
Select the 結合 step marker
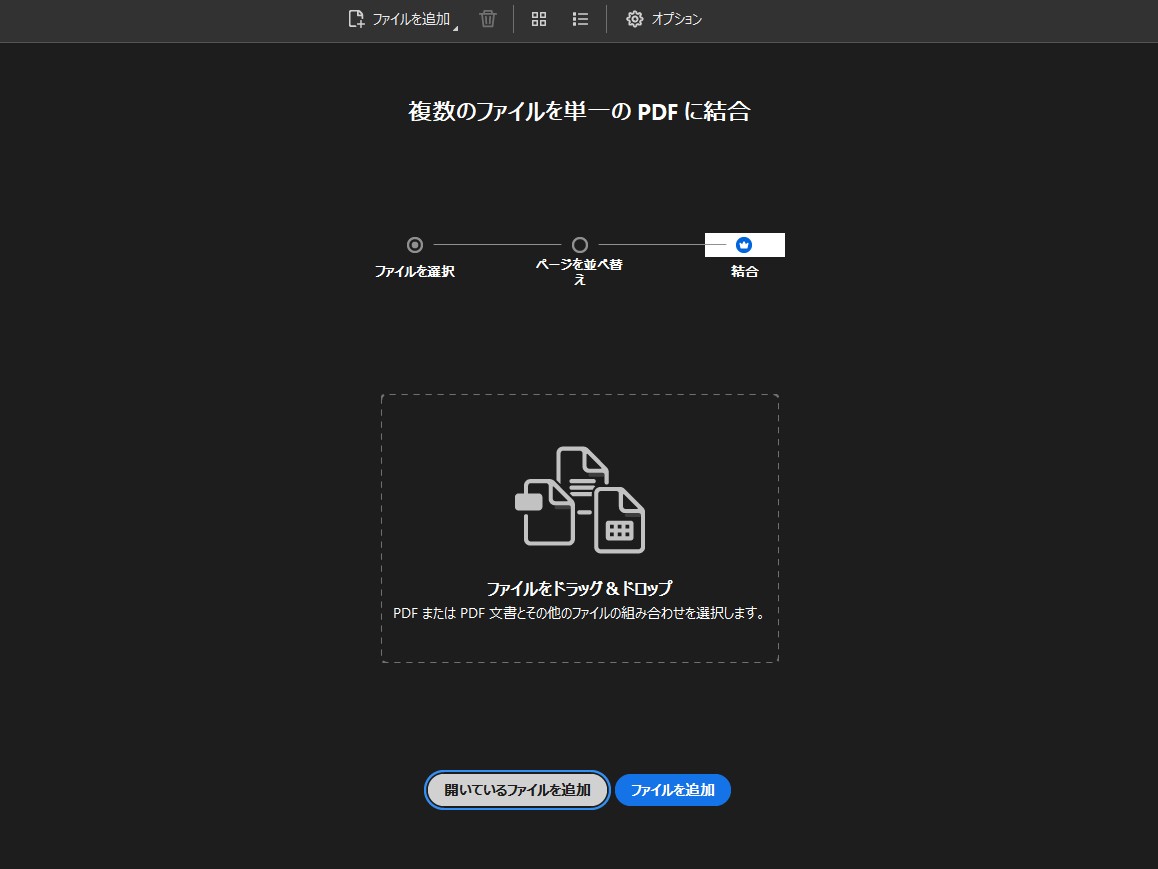(x=744, y=244)
